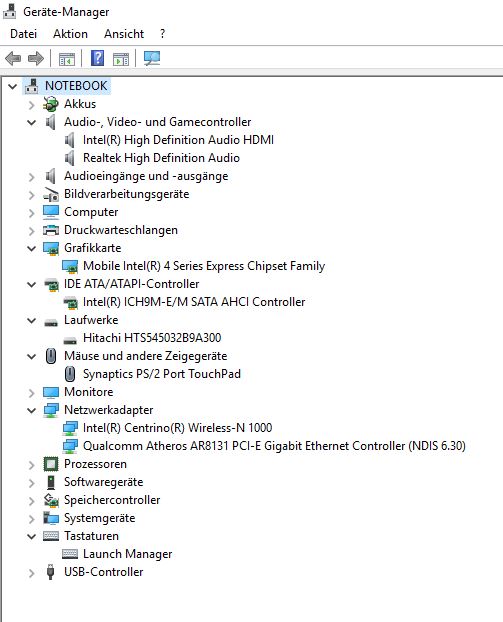Select Mobile Intel(R) 4 Series Express Chipset Family
Screen dimensions: 503x622
pyautogui.click(x=204, y=266)
